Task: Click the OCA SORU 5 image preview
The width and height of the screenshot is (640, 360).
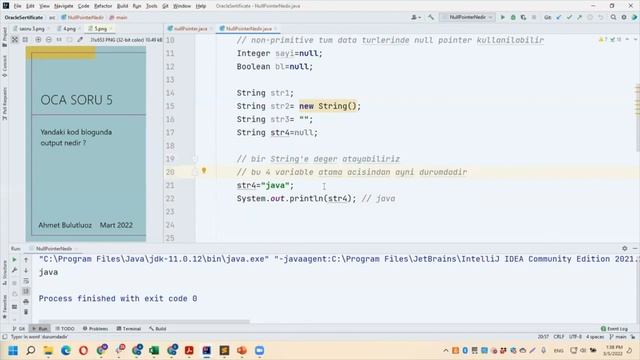Action: coord(86,144)
